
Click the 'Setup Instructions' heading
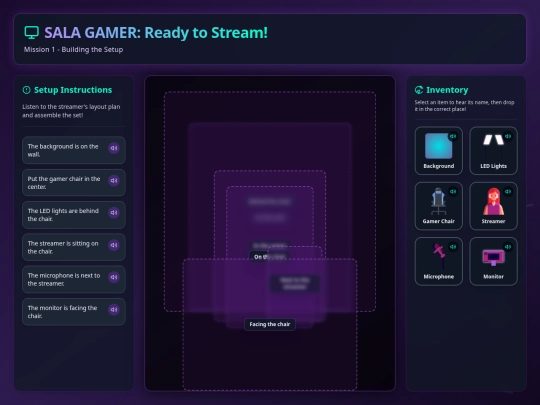click(x=73, y=90)
